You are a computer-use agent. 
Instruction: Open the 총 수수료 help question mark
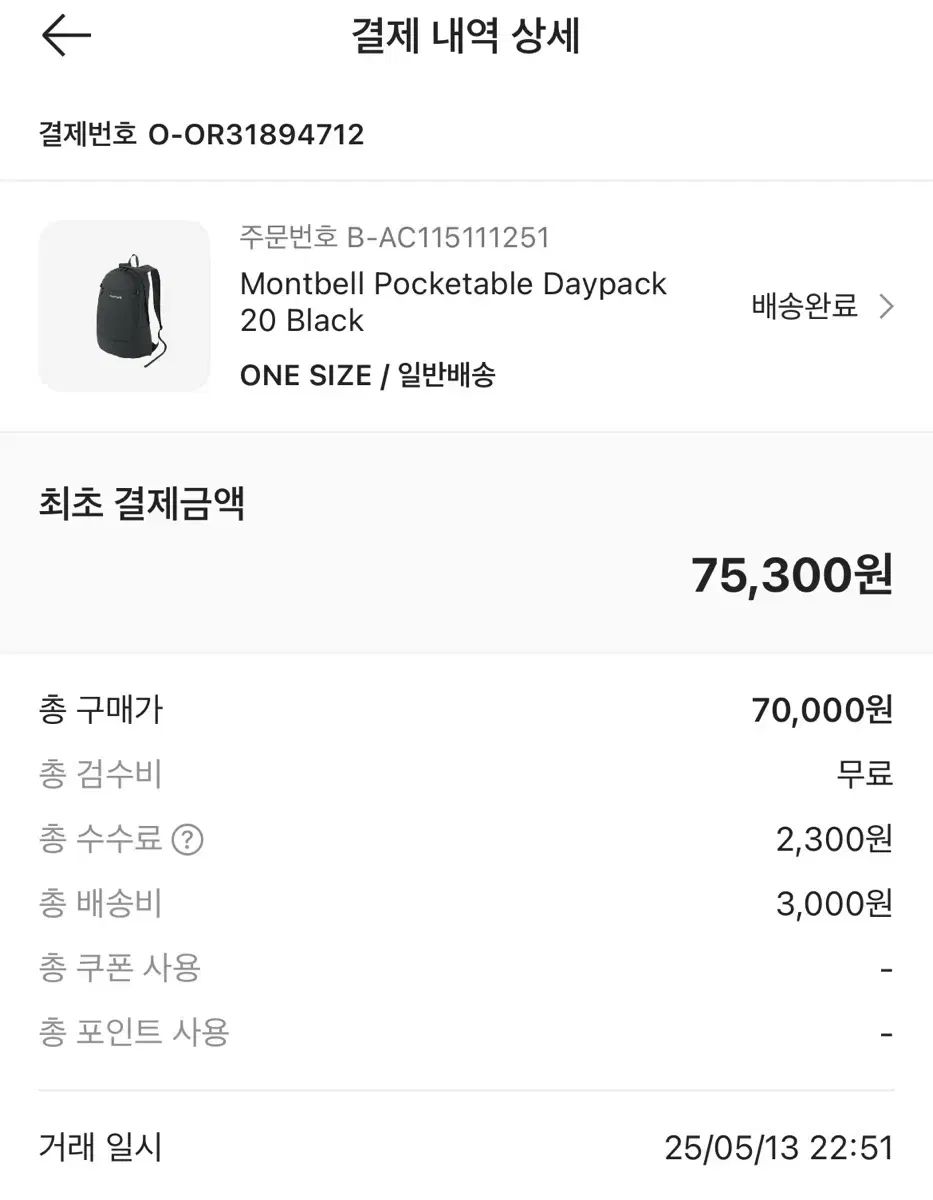tap(187, 840)
